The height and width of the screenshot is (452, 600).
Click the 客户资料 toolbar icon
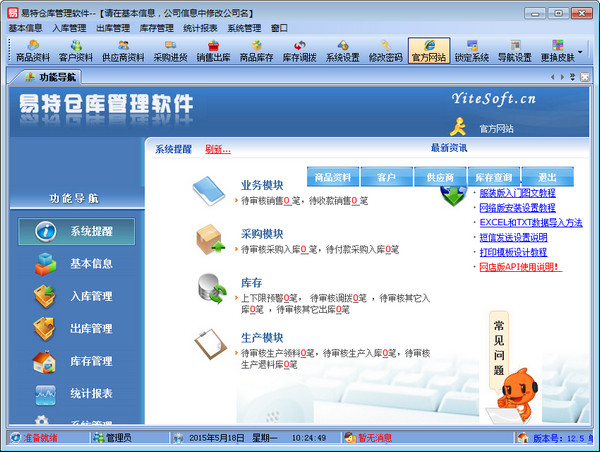[x=75, y=51]
